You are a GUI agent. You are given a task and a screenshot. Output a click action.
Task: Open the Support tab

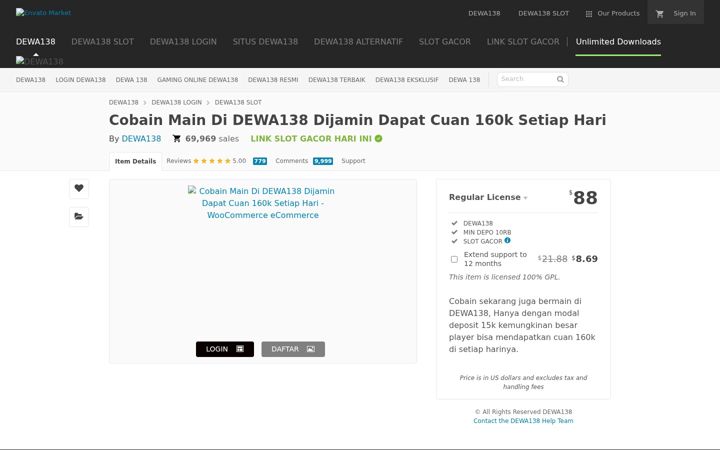click(x=353, y=161)
